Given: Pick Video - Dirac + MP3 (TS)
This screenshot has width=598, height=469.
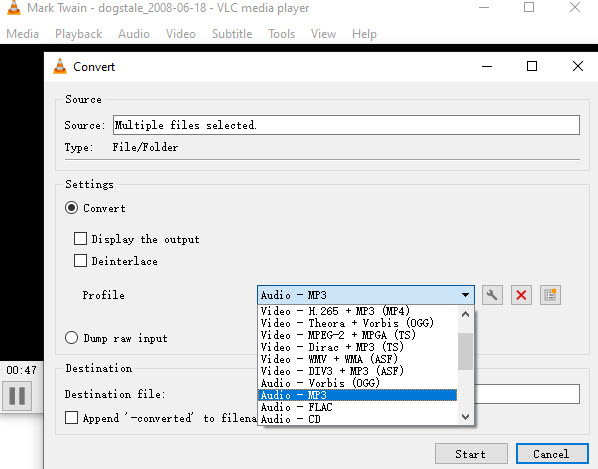Looking at the screenshot, I should tap(357, 347).
